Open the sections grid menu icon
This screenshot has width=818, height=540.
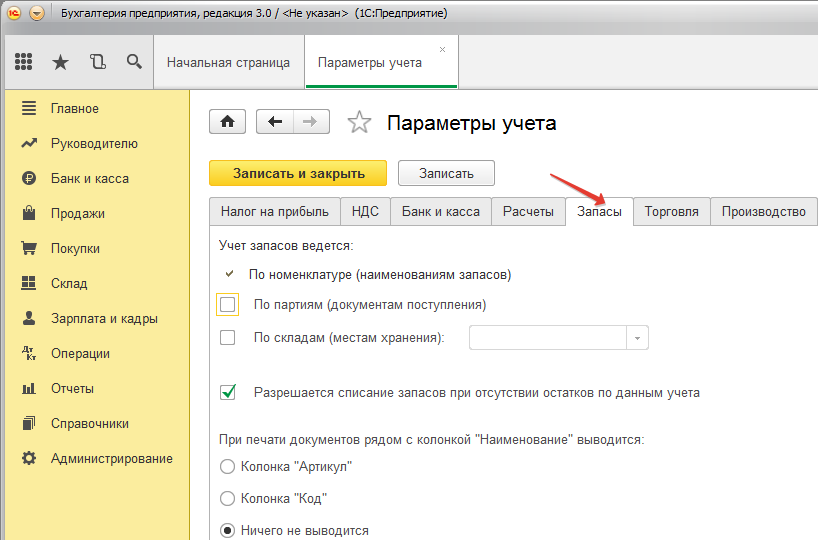(x=23, y=62)
